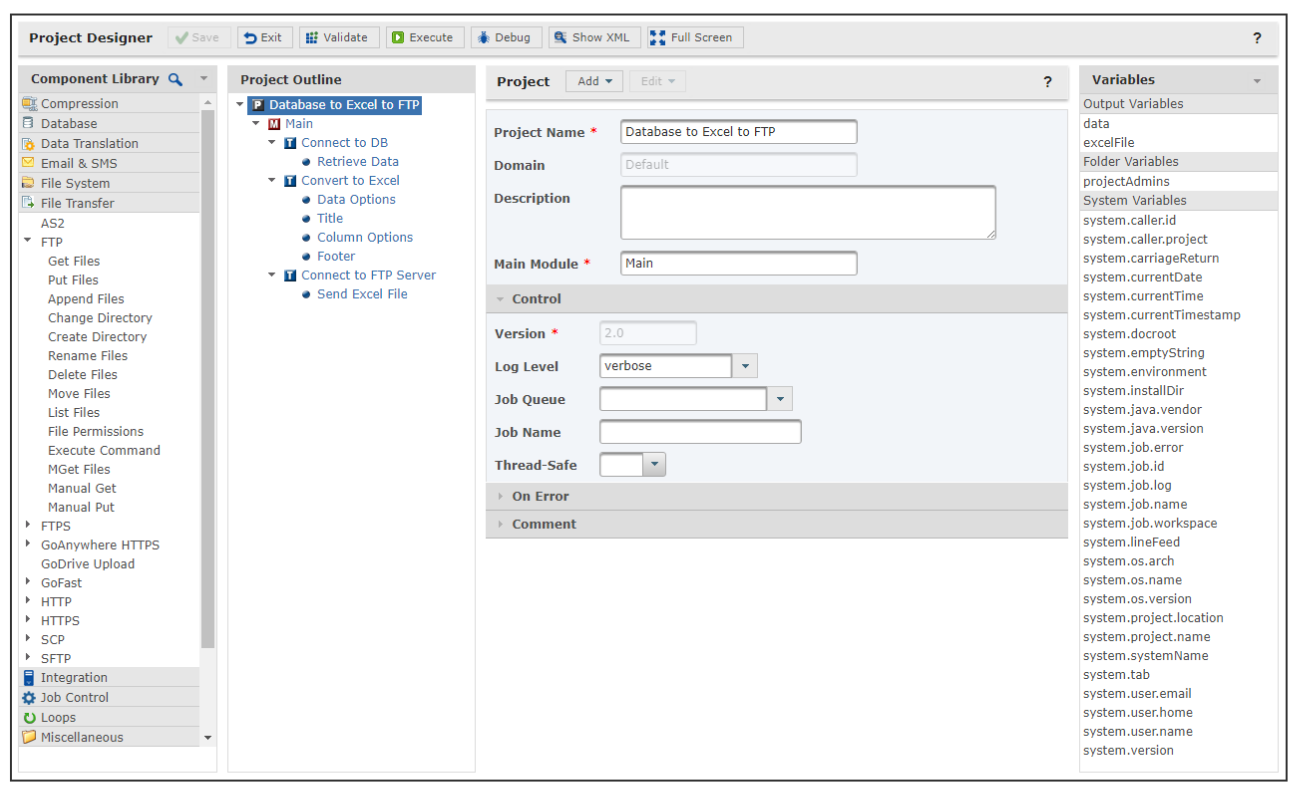
Task: Click the Component Library vertical scrollbar
Action: [208, 380]
